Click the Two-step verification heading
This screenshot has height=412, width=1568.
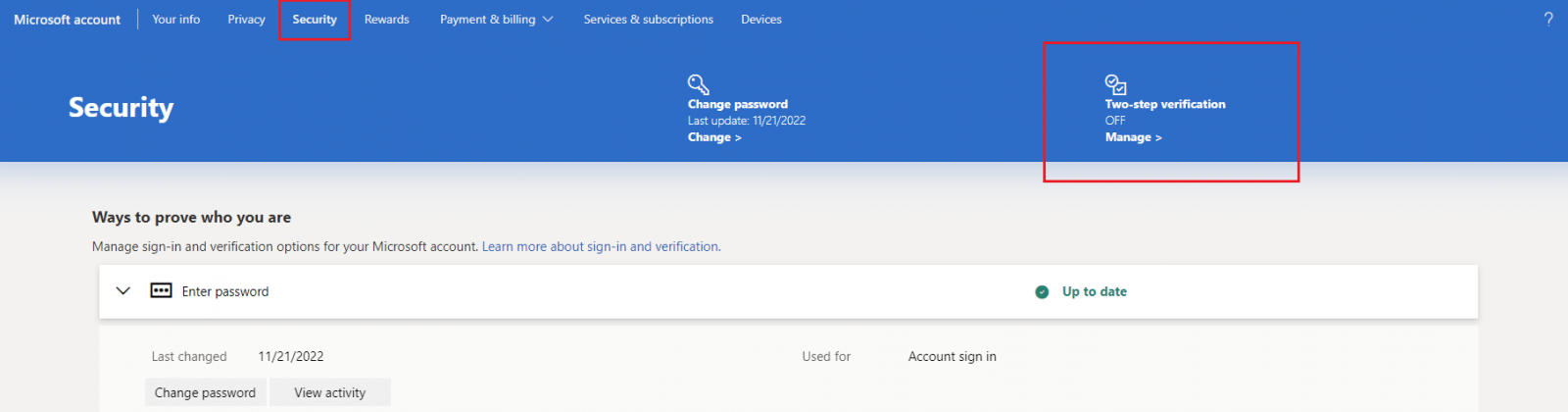coord(1165,104)
